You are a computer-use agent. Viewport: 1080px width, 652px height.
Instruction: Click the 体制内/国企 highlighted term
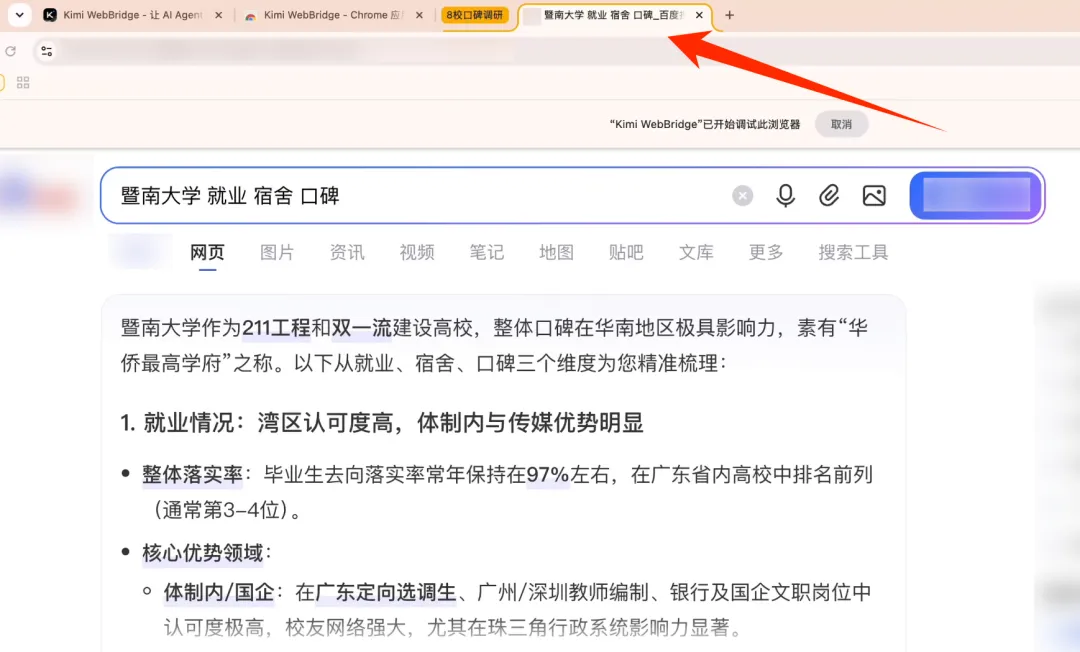click(x=218, y=592)
